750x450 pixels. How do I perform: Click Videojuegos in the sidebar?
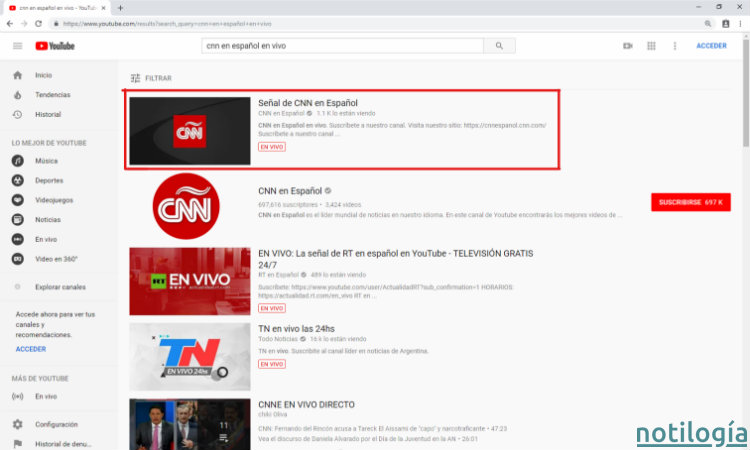point(54,200)
